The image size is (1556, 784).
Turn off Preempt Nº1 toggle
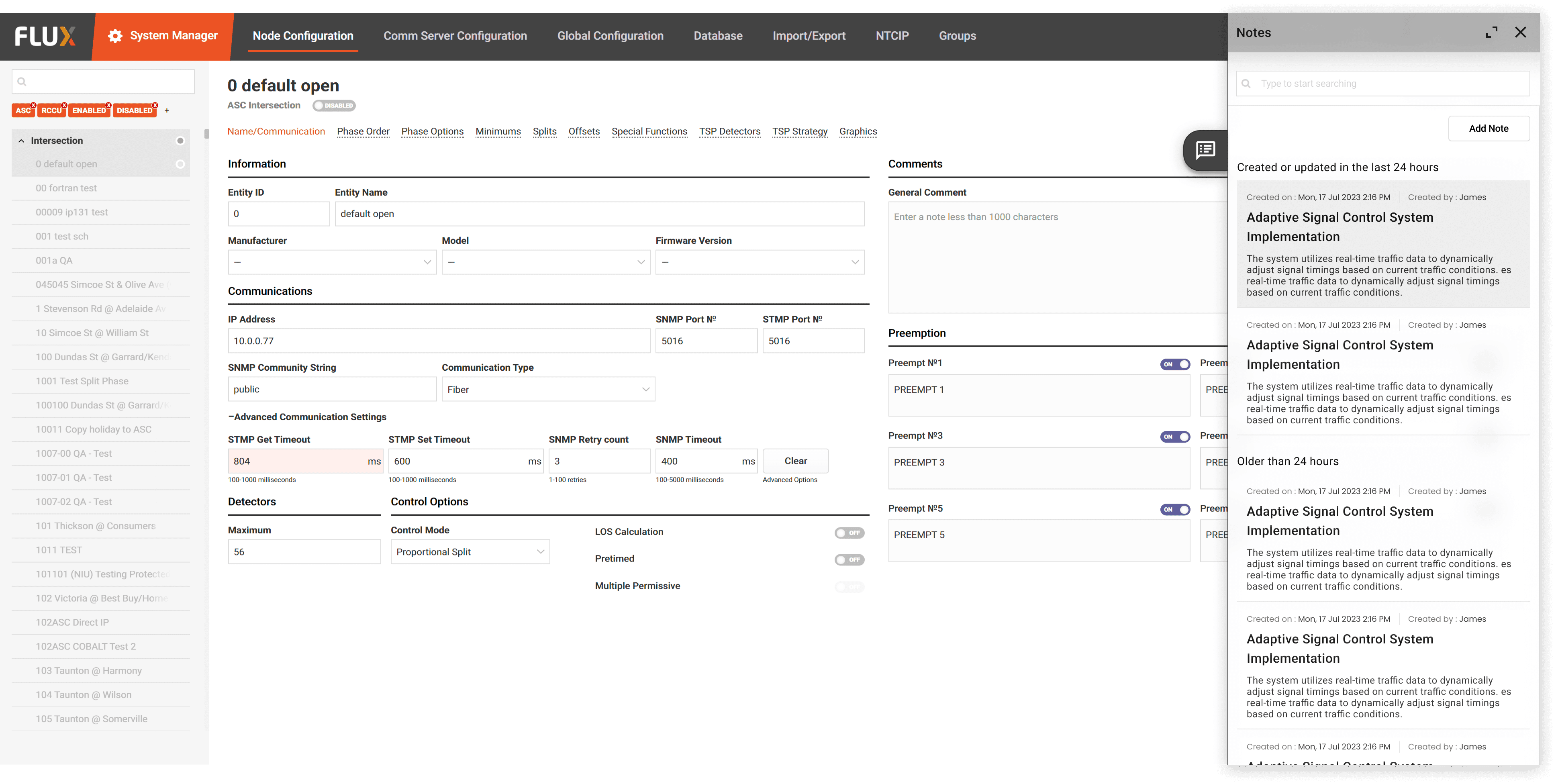(x=1175, y=364)
